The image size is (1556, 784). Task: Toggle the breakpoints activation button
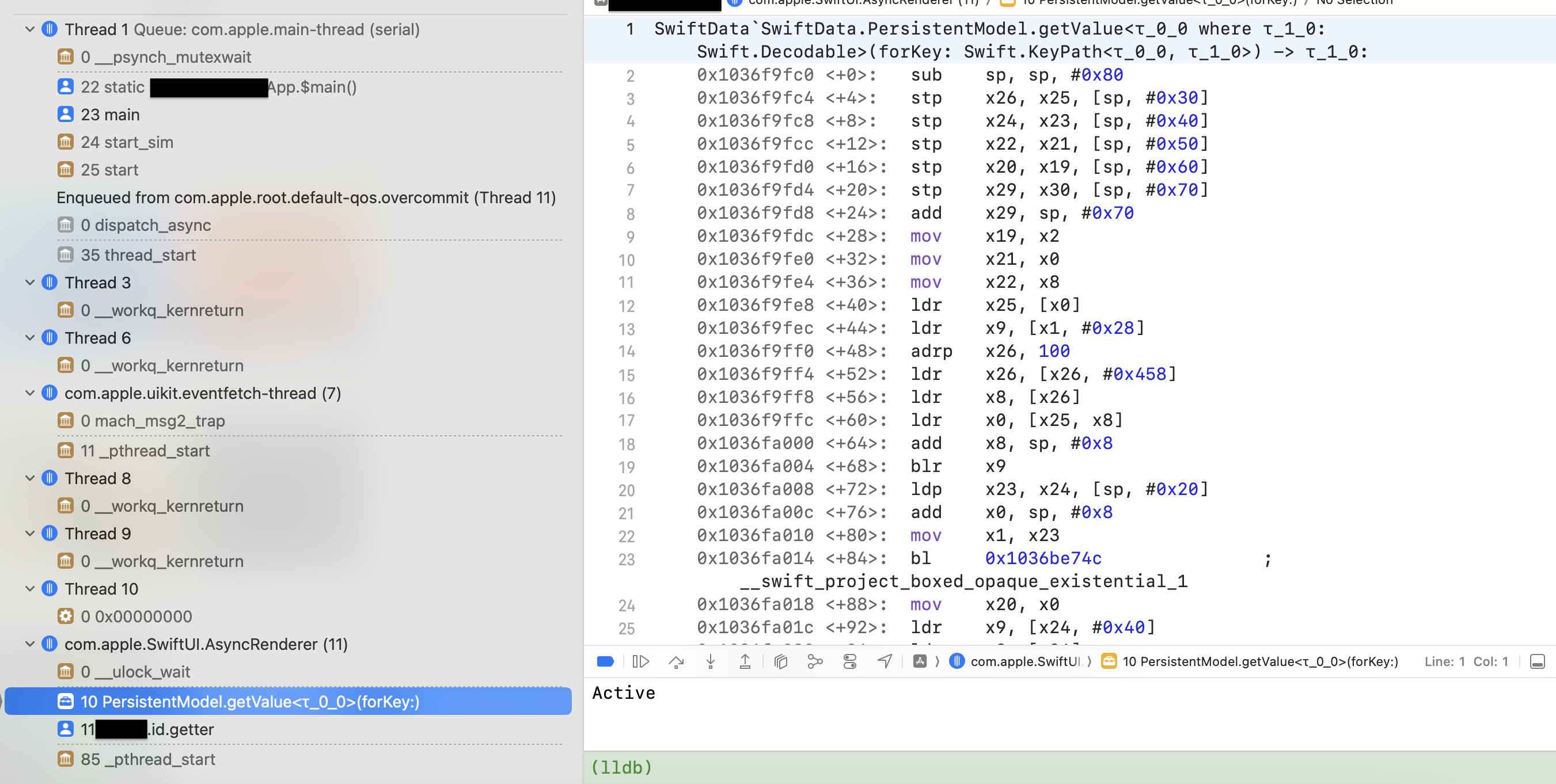pos(605,661)
